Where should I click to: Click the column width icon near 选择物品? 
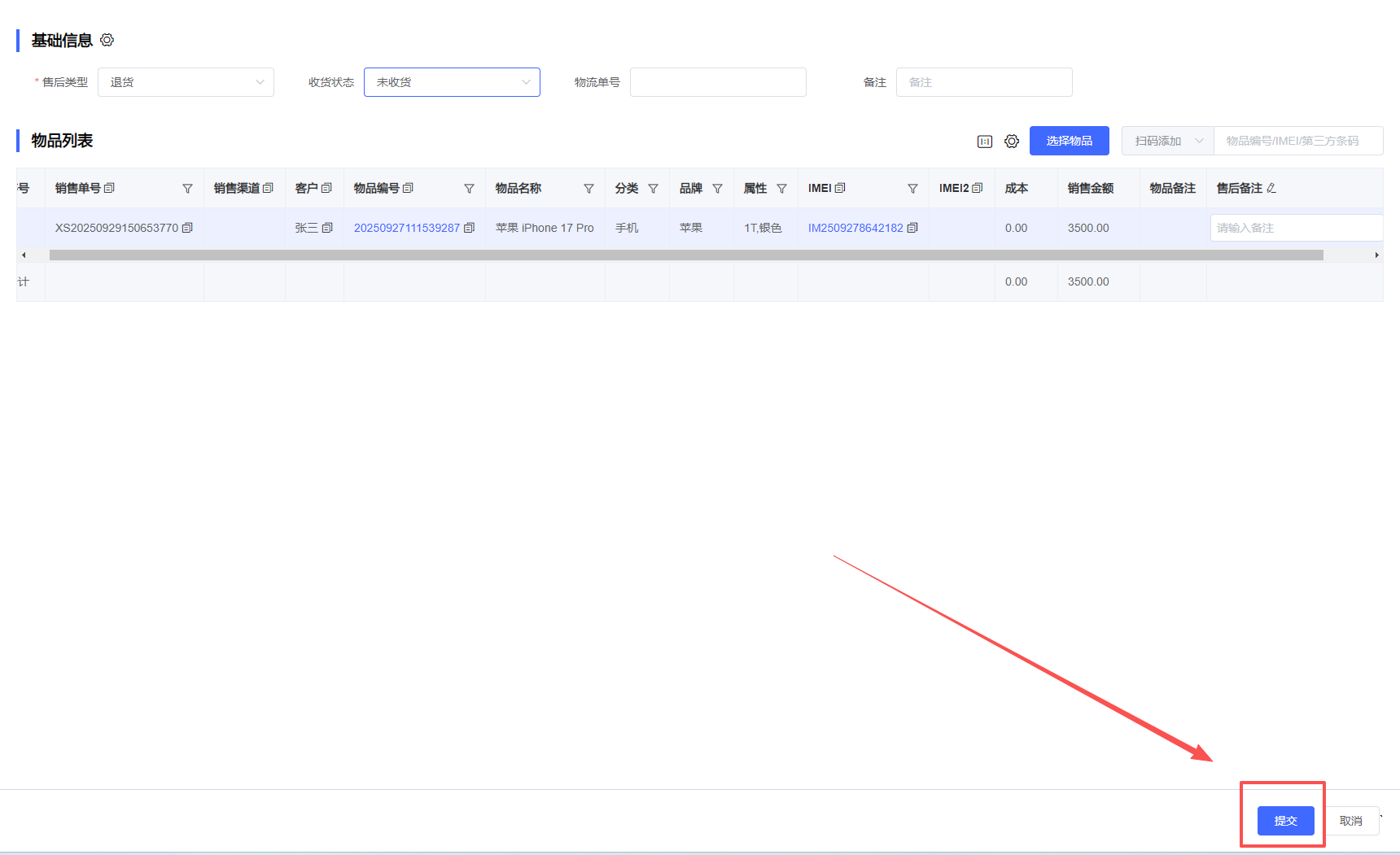[x=984, y=142]
